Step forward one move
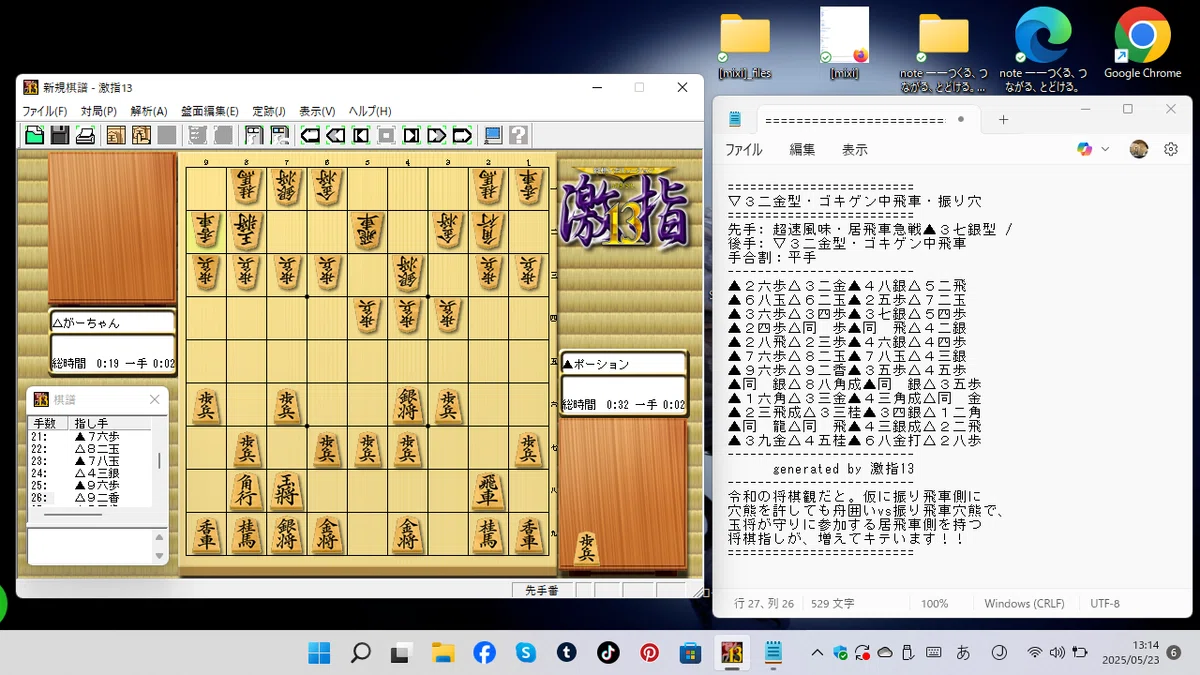The height and width of the screenshot is (675, 1200). click(x=412, y=135)
